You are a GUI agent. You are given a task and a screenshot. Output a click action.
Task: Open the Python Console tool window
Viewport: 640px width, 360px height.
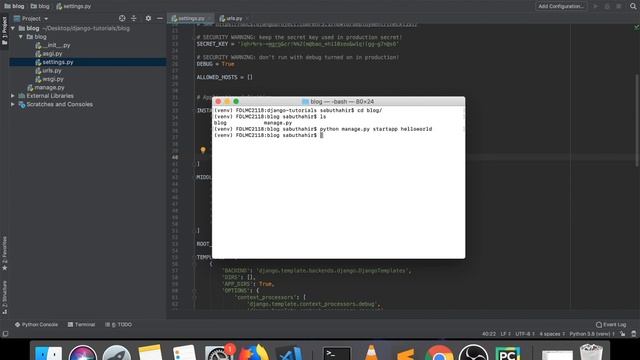click(x=36, y=324)
